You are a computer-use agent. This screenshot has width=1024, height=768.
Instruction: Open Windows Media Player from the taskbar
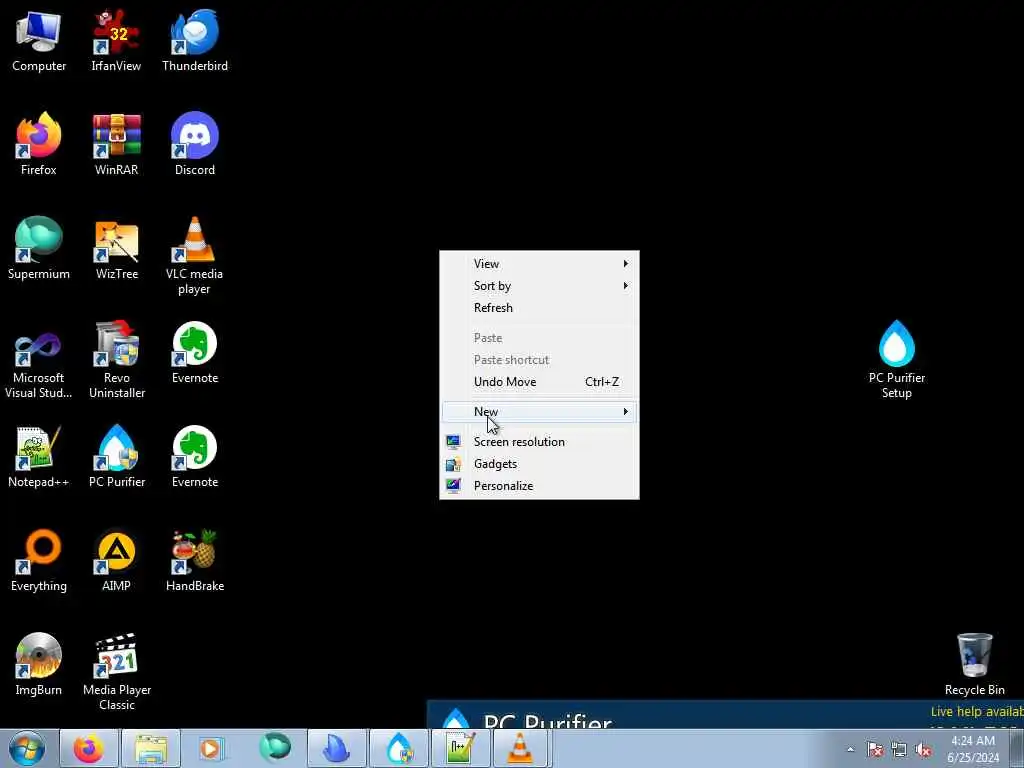click(x=212, y=748)
